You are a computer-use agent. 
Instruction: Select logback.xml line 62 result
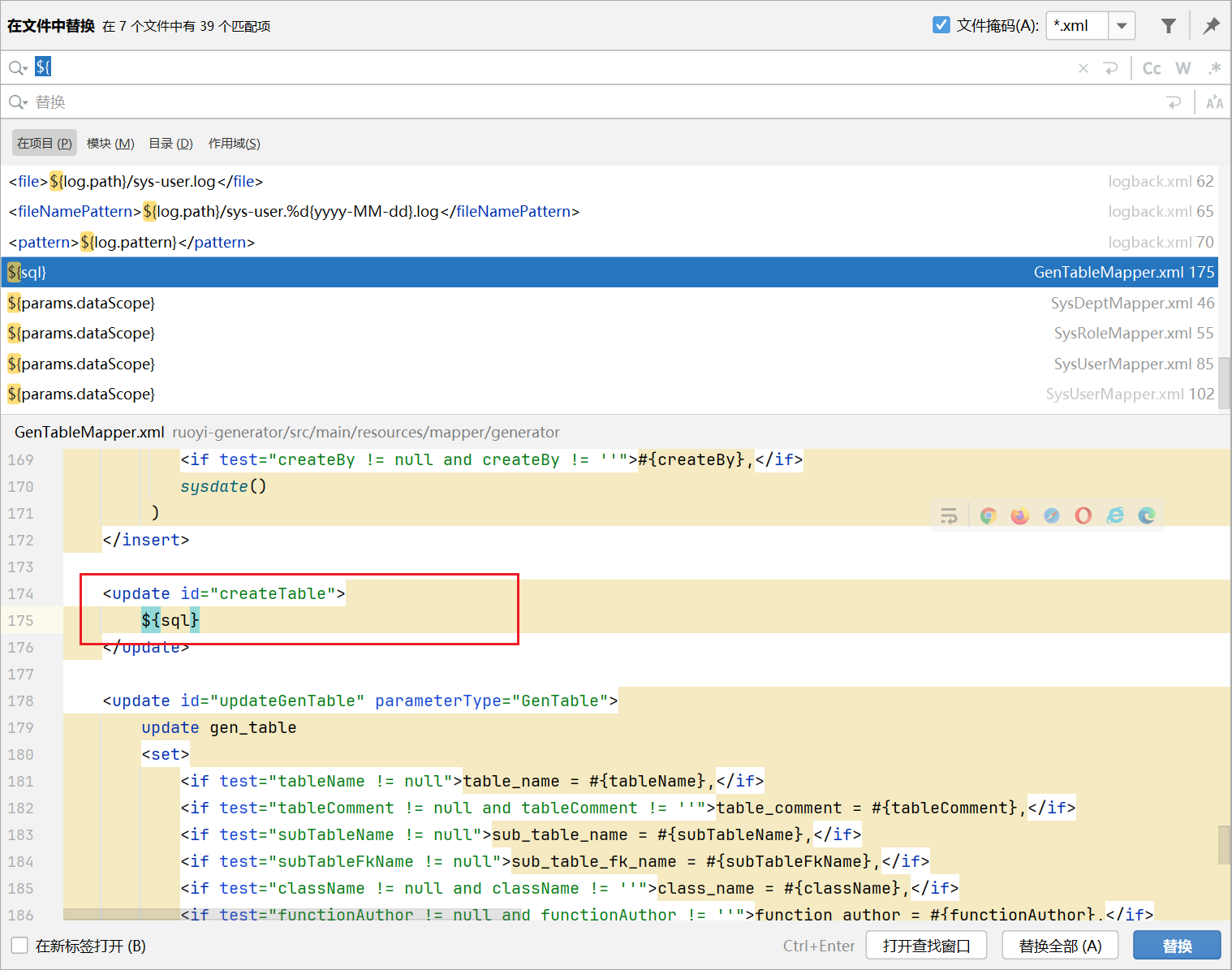click(x=610, y=181)
